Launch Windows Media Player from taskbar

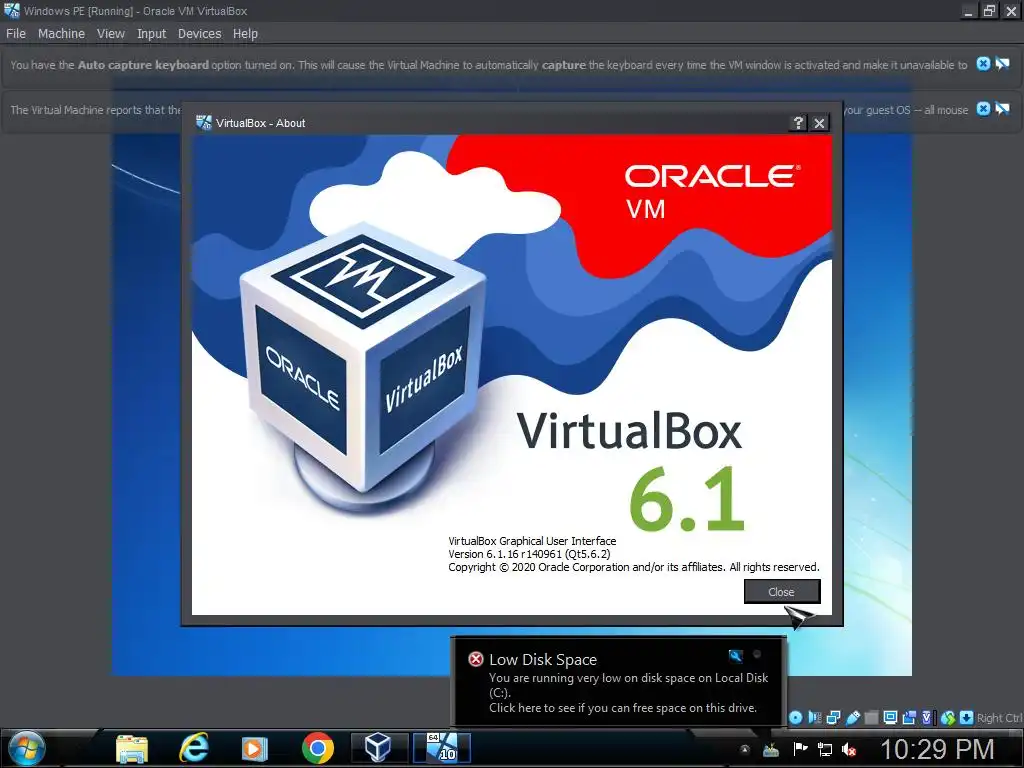click(254, 749)
